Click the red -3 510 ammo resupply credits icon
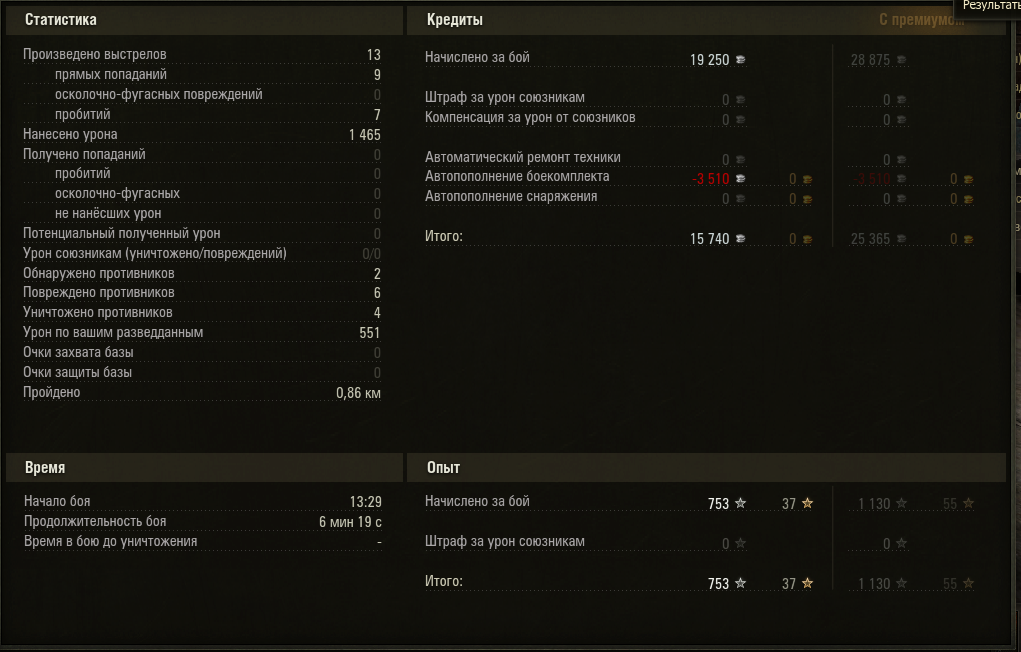This screenshot has height=652, width=1021. click(740, 179)
